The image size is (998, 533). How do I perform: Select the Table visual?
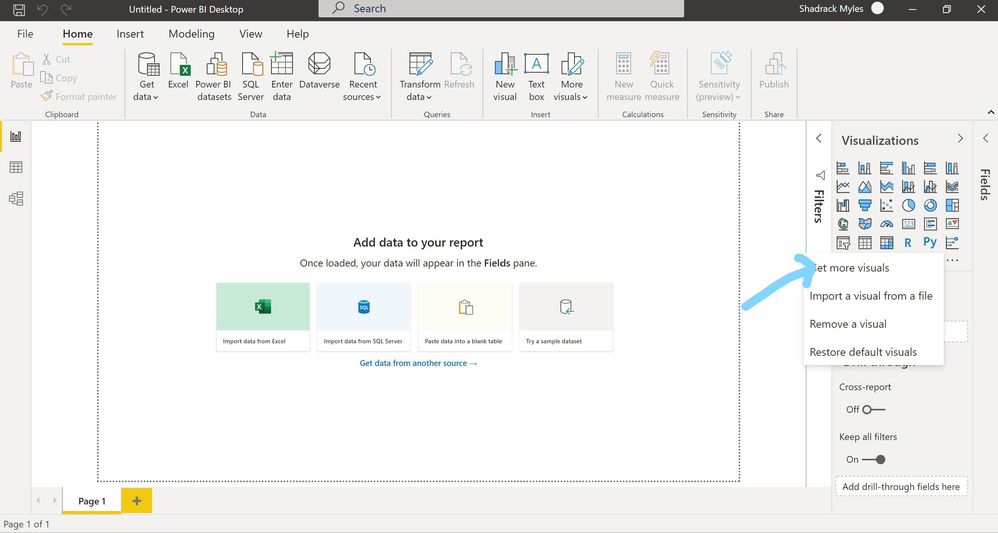point(864,243)
